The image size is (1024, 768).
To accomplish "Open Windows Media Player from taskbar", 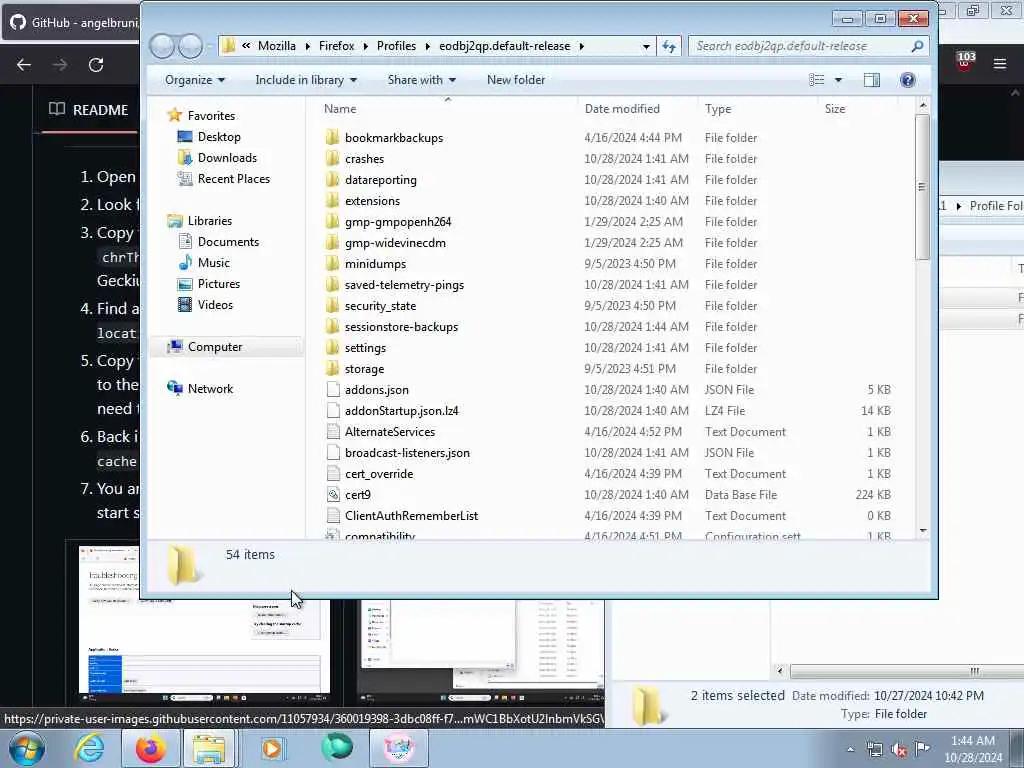I will tap(272, 748).
